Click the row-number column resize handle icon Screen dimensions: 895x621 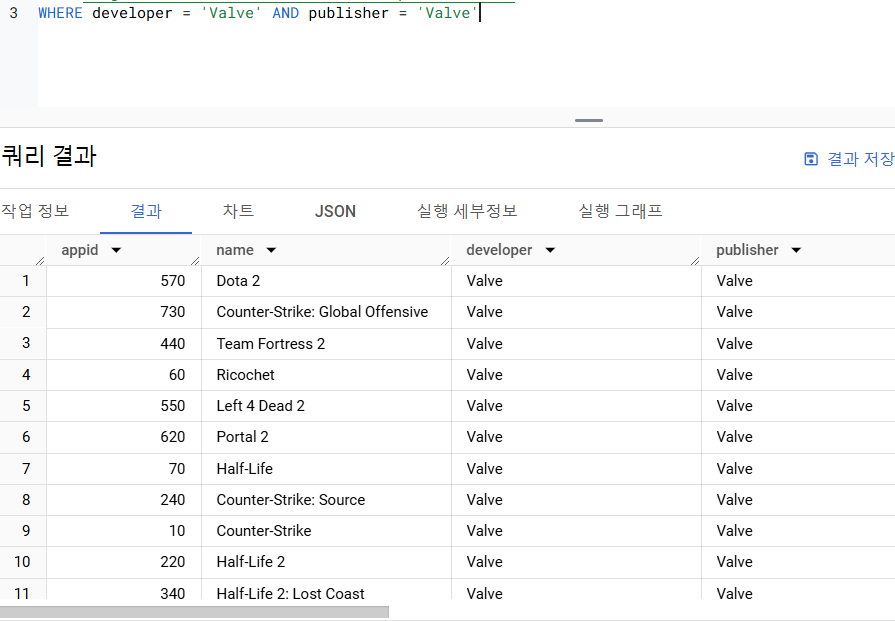click(x=40, y=261)
